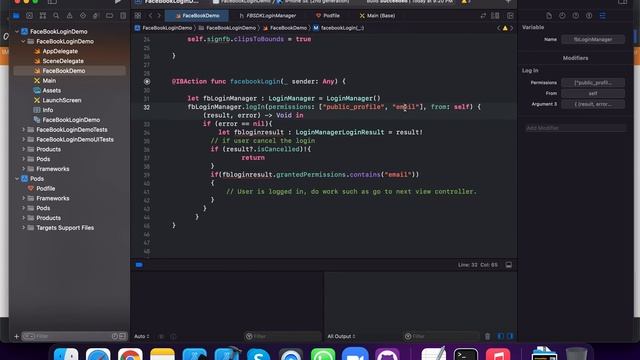Open the Find navigator magnifier icon
This screenshot has width=640, height=360.
56,16
